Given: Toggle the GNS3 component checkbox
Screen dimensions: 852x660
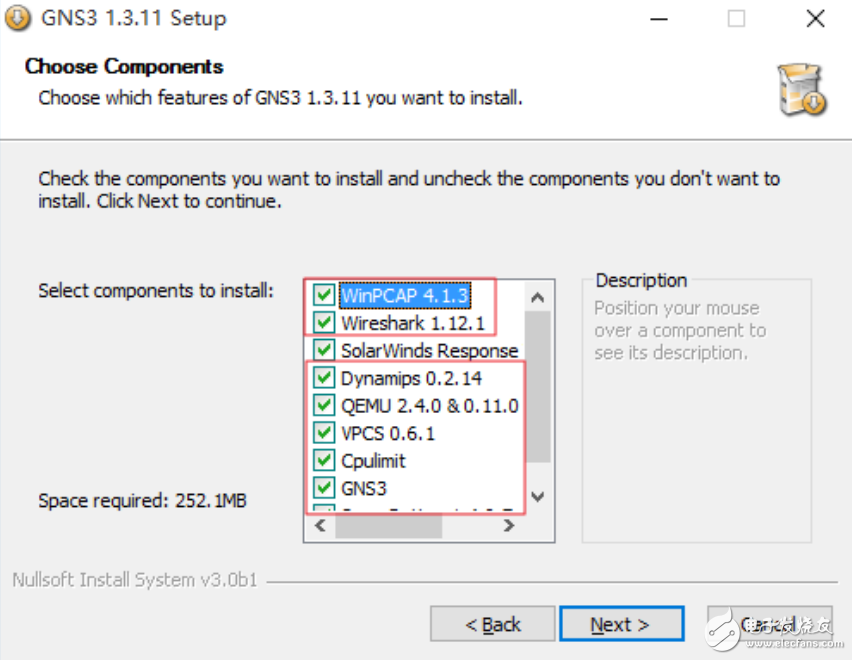Looking at the screenshot, I should click(323, 488).
